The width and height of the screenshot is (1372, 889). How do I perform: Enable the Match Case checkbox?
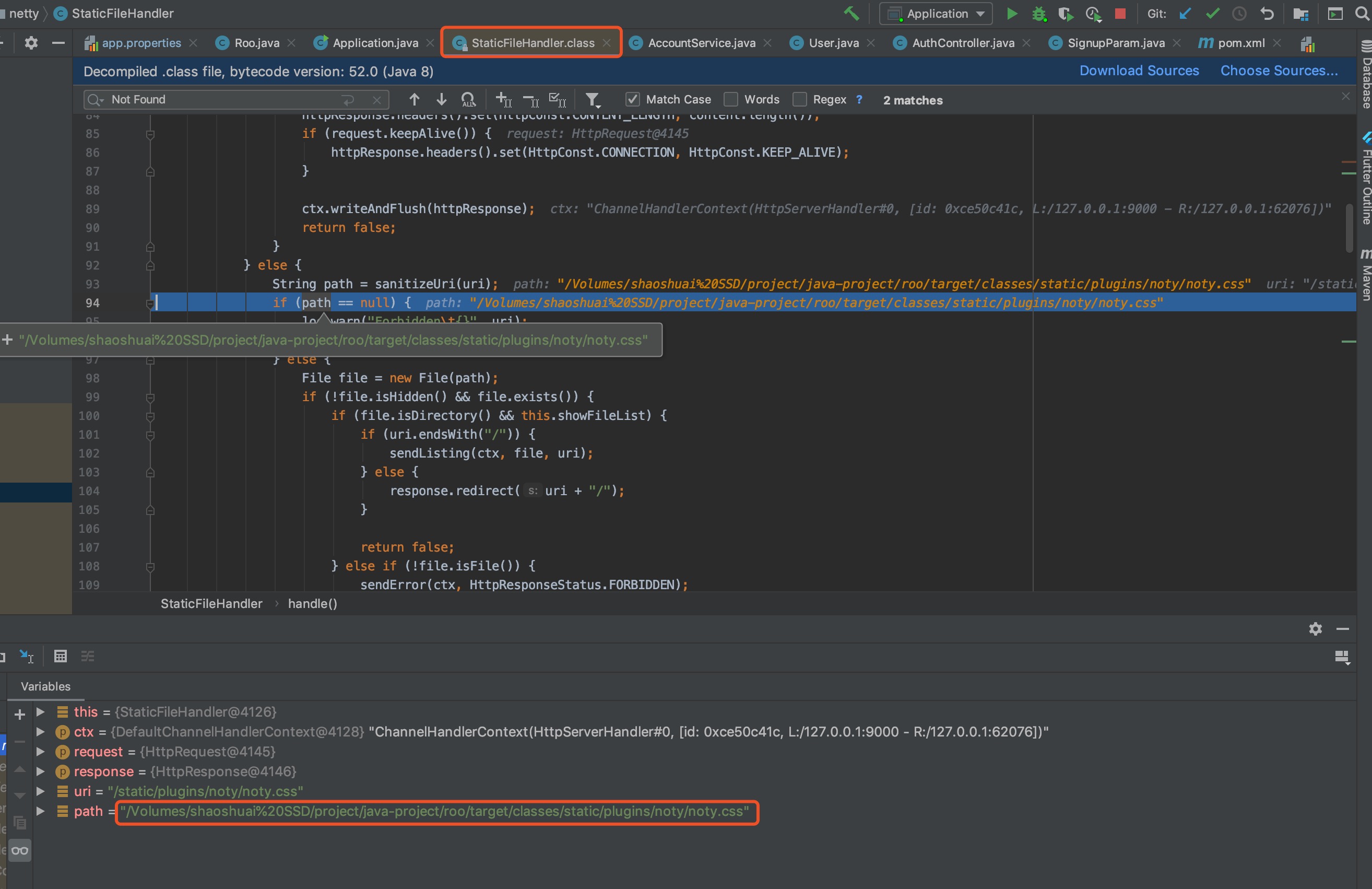click(632, 99)
